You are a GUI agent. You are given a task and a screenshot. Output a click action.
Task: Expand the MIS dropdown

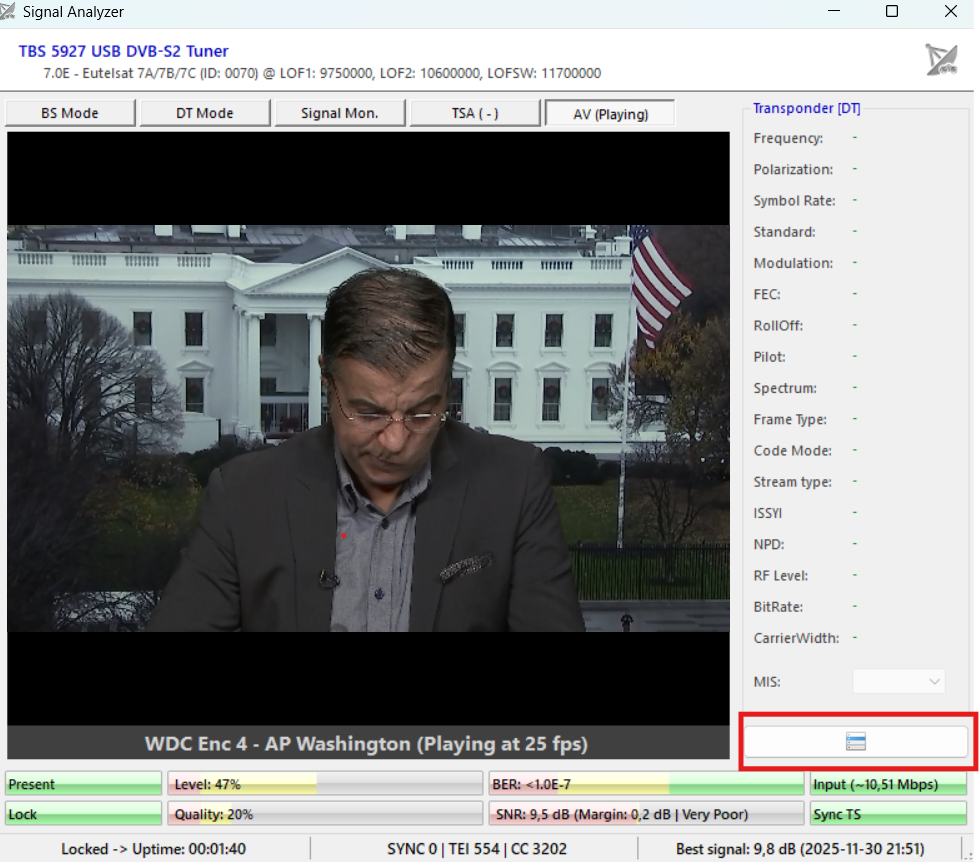(x=898, y=682)
